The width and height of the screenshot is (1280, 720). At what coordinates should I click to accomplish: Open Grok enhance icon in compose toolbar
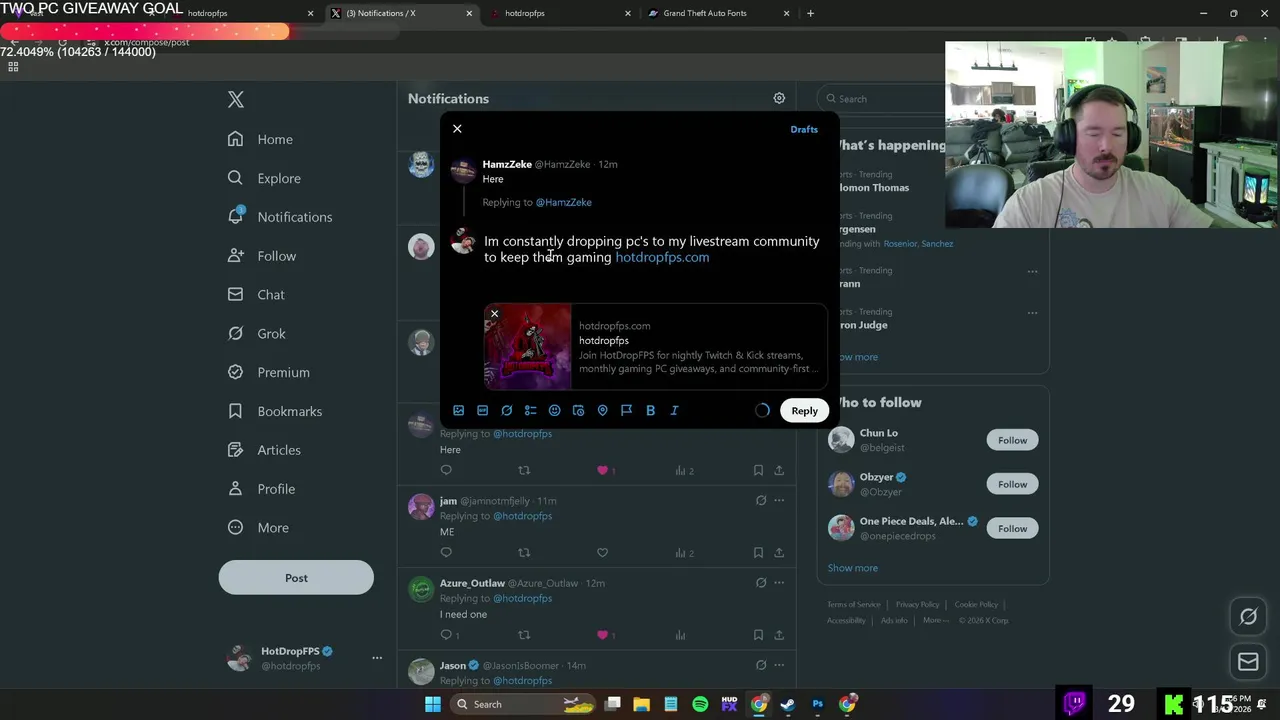[x=506, y=410]
